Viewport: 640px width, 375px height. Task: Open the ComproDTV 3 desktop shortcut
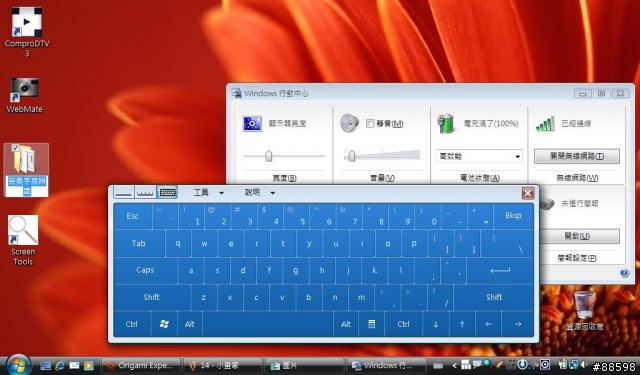(27, 32)
